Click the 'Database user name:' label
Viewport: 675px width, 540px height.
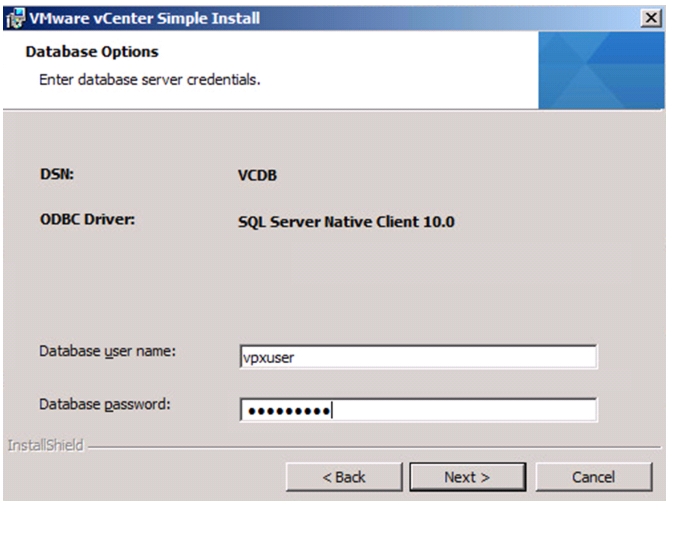[x=108, y=351]
